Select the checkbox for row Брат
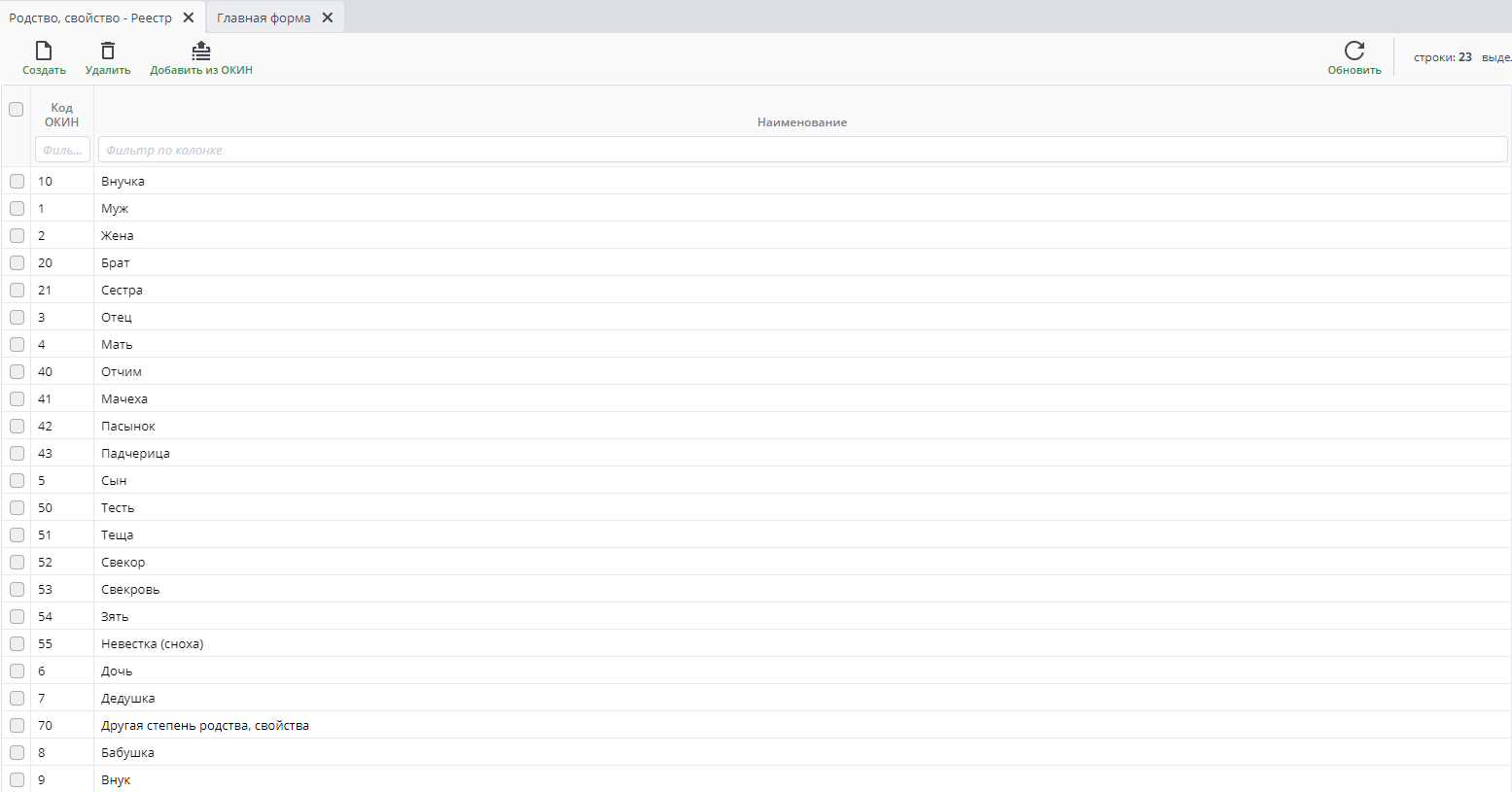Screen dimensions: 1512x792 click(x=17, y=262)
